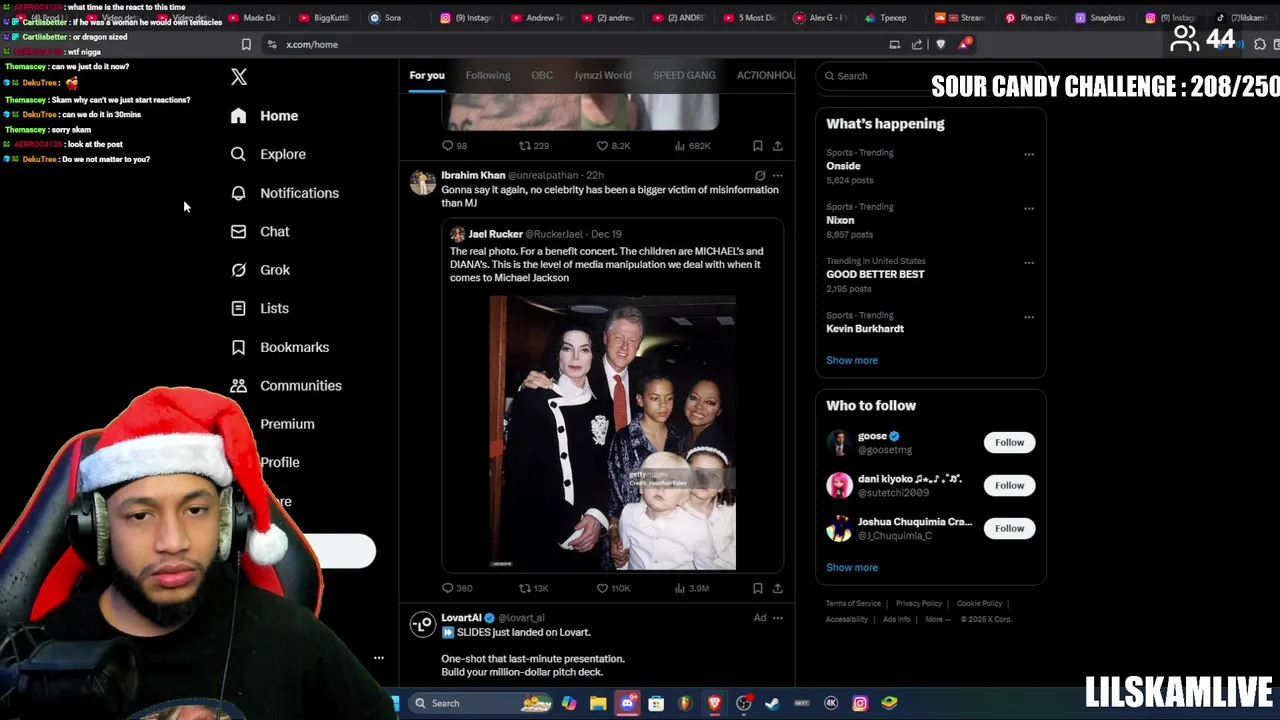Screen dimensions: 1280x720
Task: Open more options for Onside trend
Action: point(1029,154)
